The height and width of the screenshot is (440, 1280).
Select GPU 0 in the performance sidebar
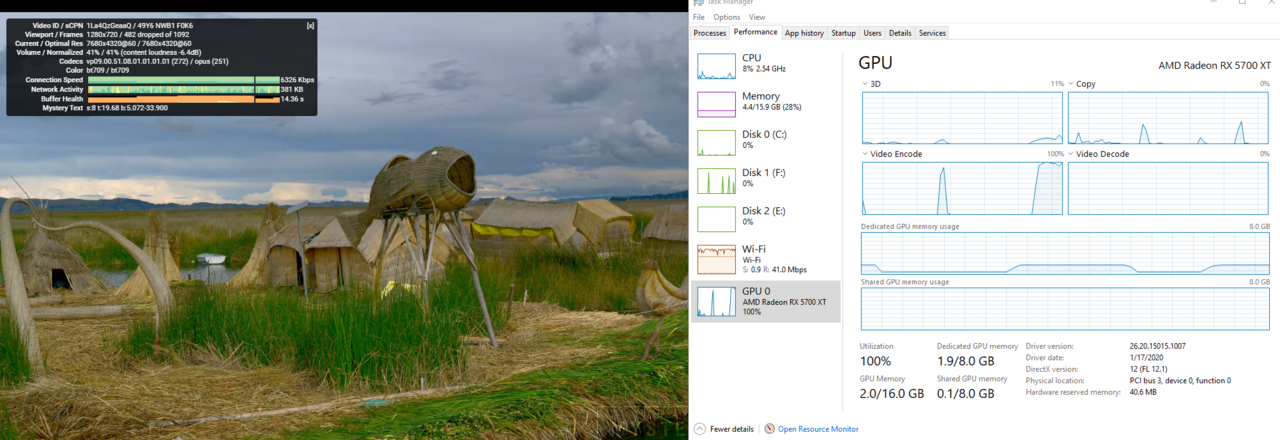pyautogui.click(x=766, y=302)
